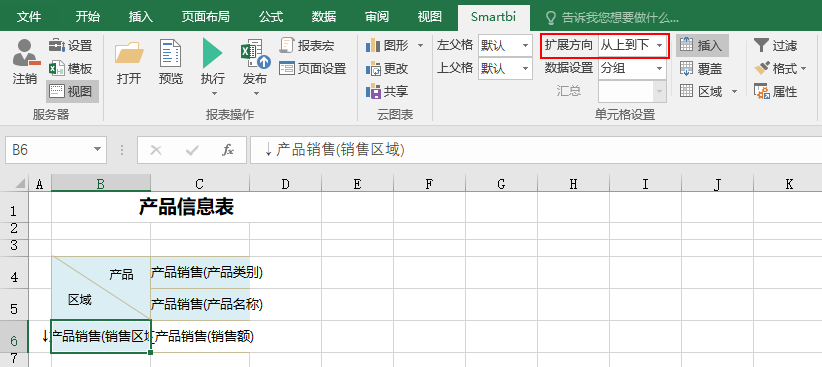The image size is (822, 367).
Task: Click the 页面设置 button
Action: point(313,69)
